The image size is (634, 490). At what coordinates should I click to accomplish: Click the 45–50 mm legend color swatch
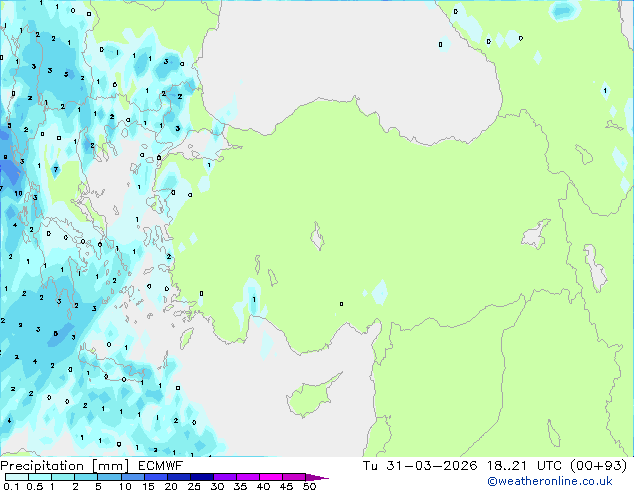[x=294, y=477]
